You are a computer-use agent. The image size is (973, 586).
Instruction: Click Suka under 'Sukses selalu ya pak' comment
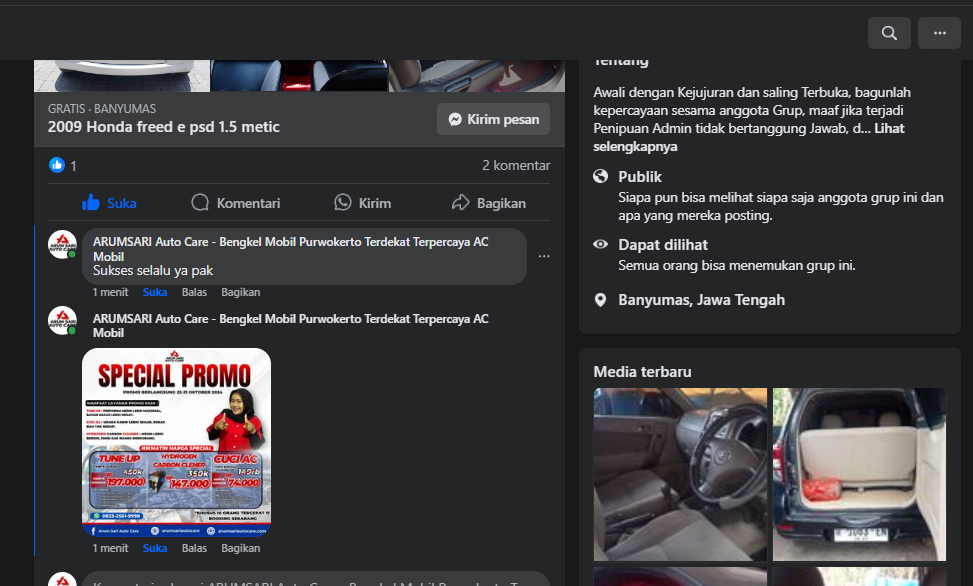(155, 292)
